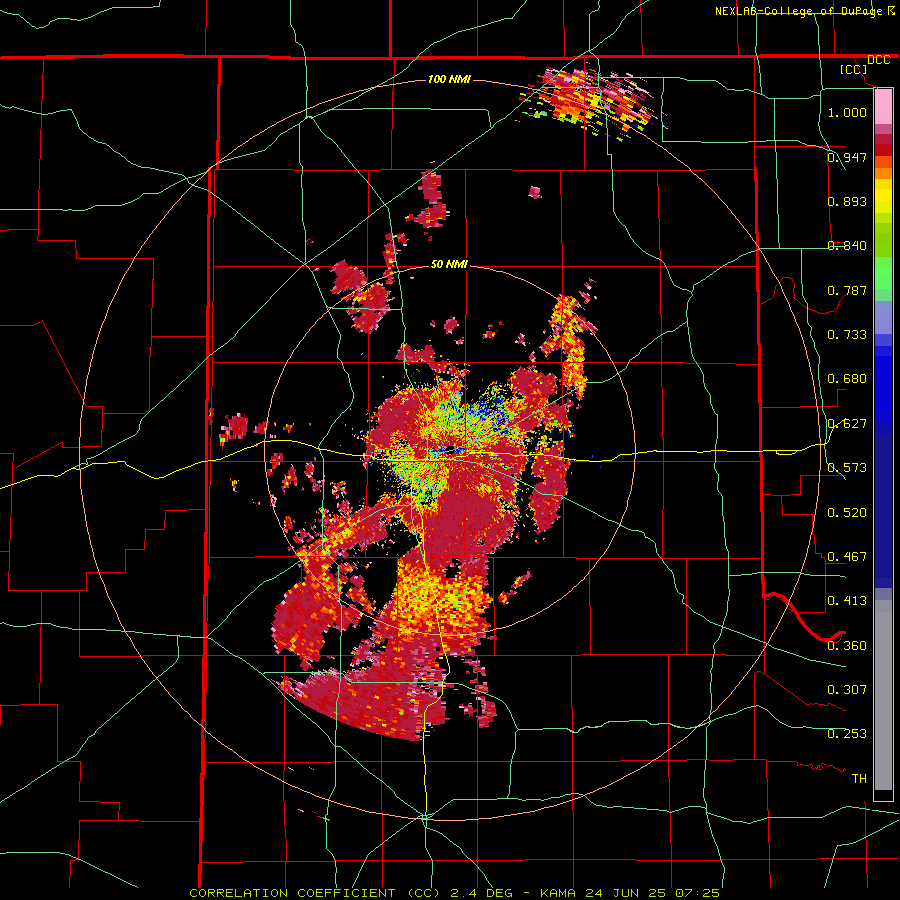
Task: Click the 0.307 scale value
Action: pos(847,689)
